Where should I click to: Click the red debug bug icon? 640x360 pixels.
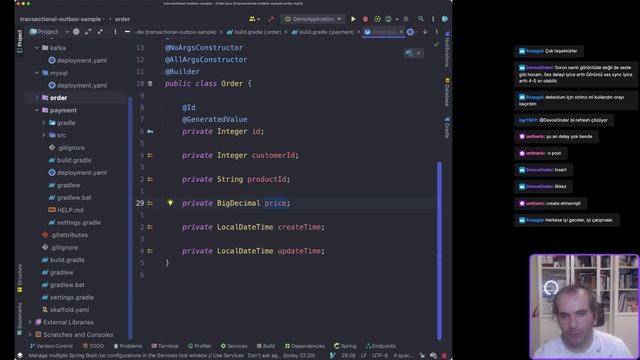tap(365, 19)
